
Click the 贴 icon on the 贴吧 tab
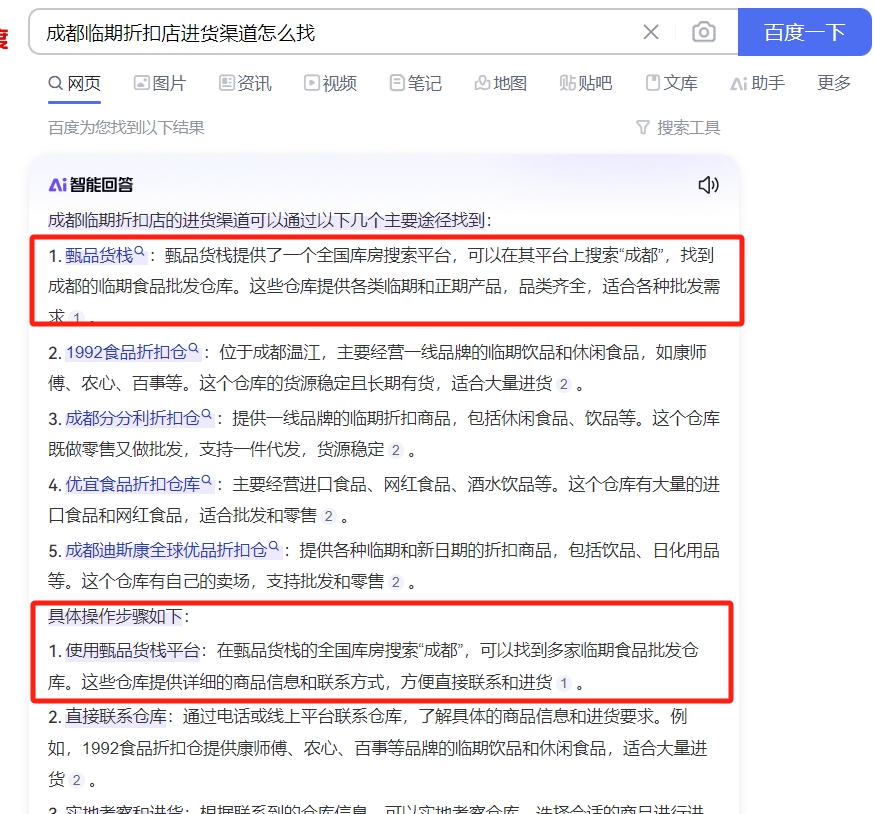coord(567,84)
